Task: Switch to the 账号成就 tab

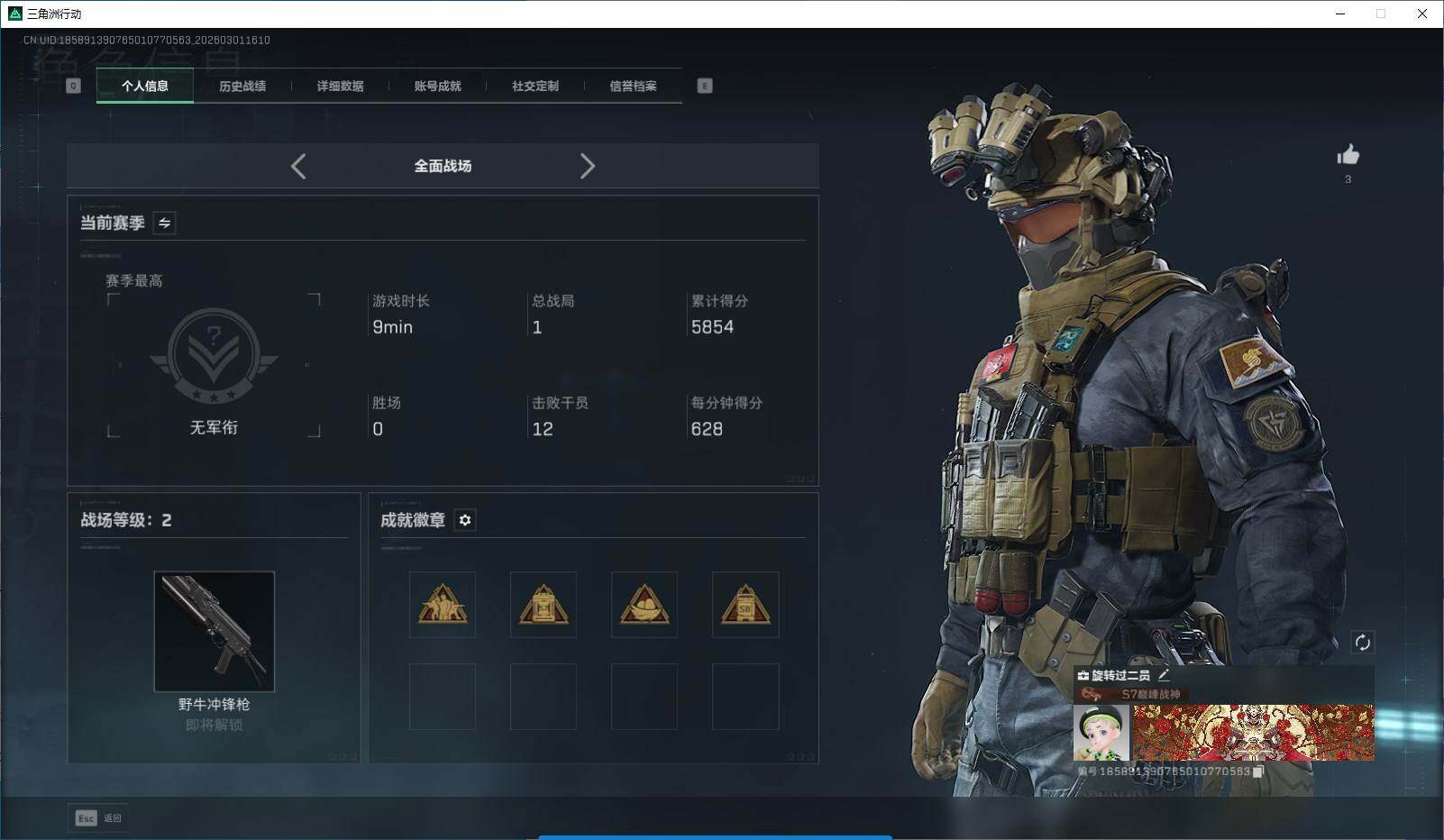Action: tap(438, 86)
